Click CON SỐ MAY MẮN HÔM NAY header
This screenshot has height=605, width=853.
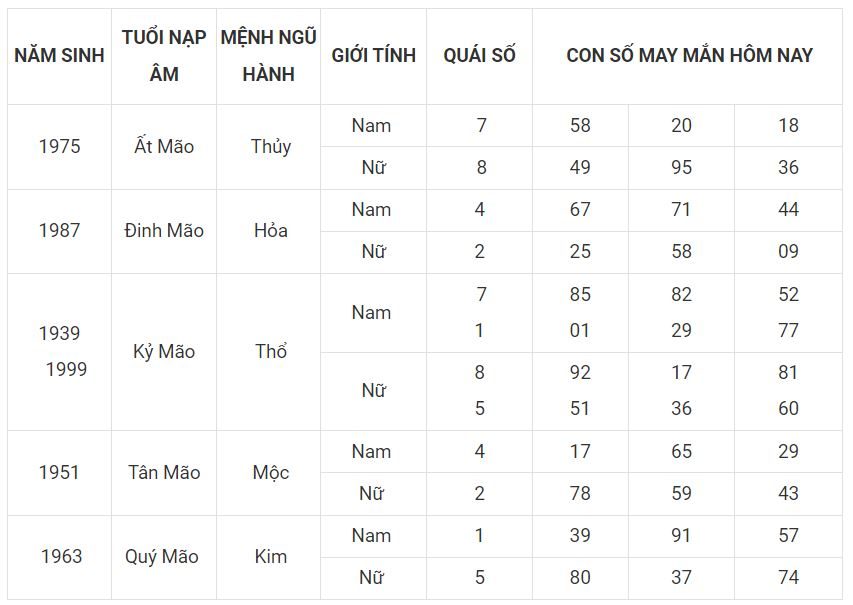click(689, 55)
